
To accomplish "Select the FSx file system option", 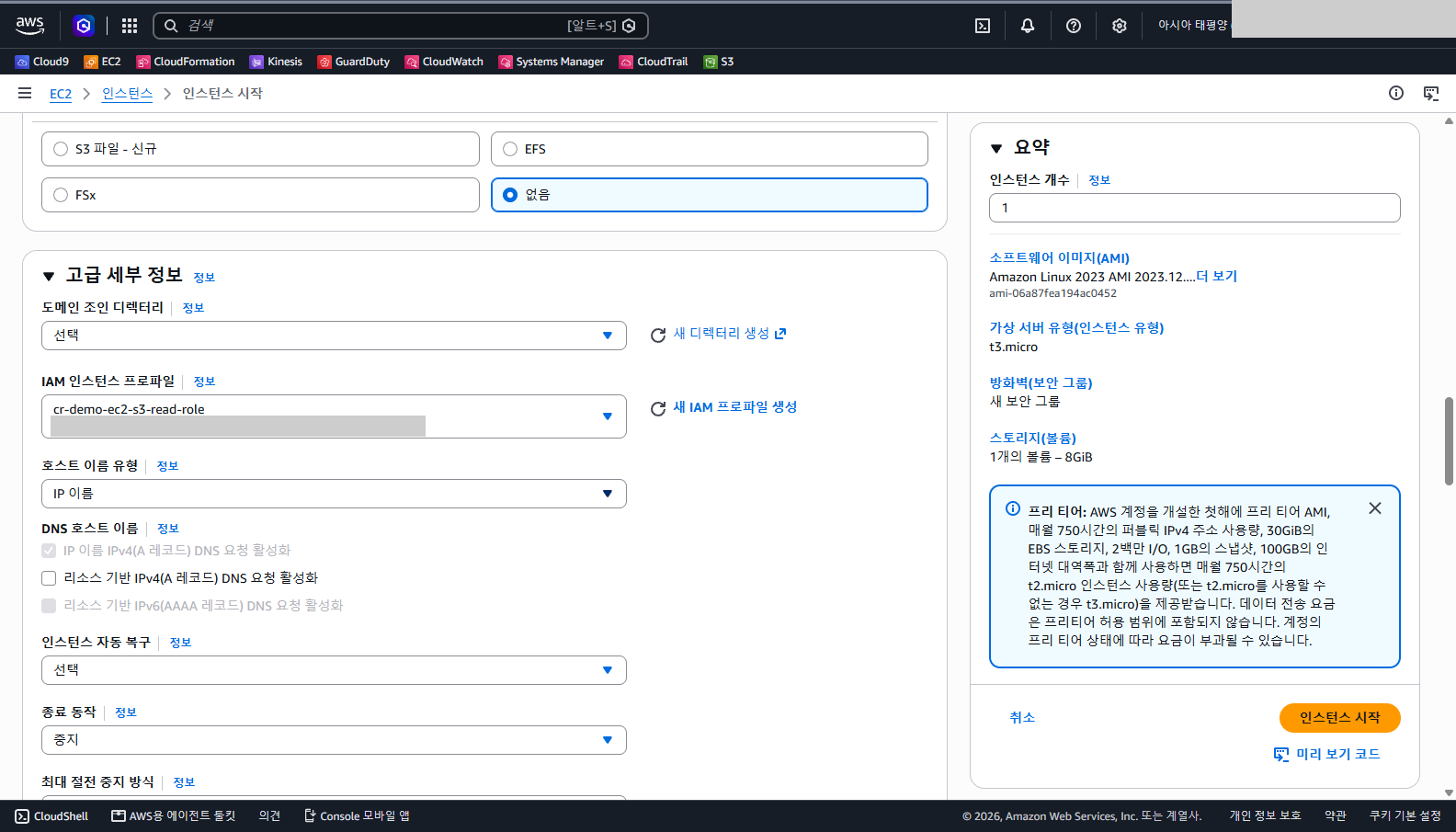I will point(260,195).
